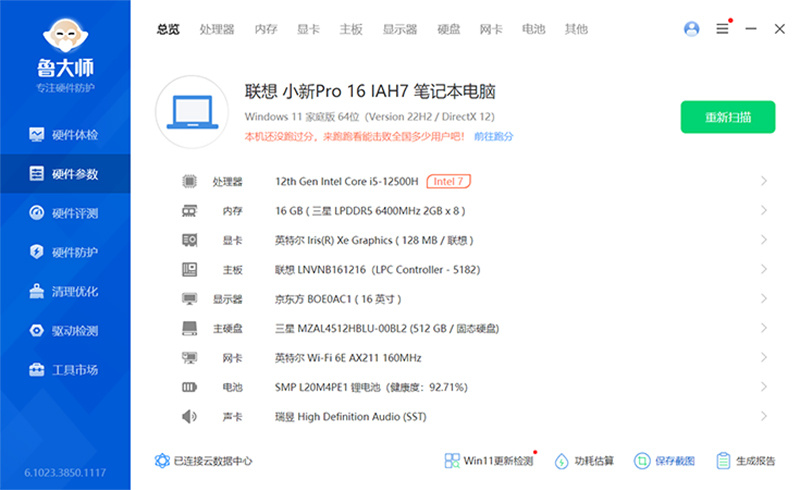The width and height of the screenshot is (800, 490).
Task: Select the 12th Gen Intel Core i5-12500H text
Action: click(x=346, y=181)
